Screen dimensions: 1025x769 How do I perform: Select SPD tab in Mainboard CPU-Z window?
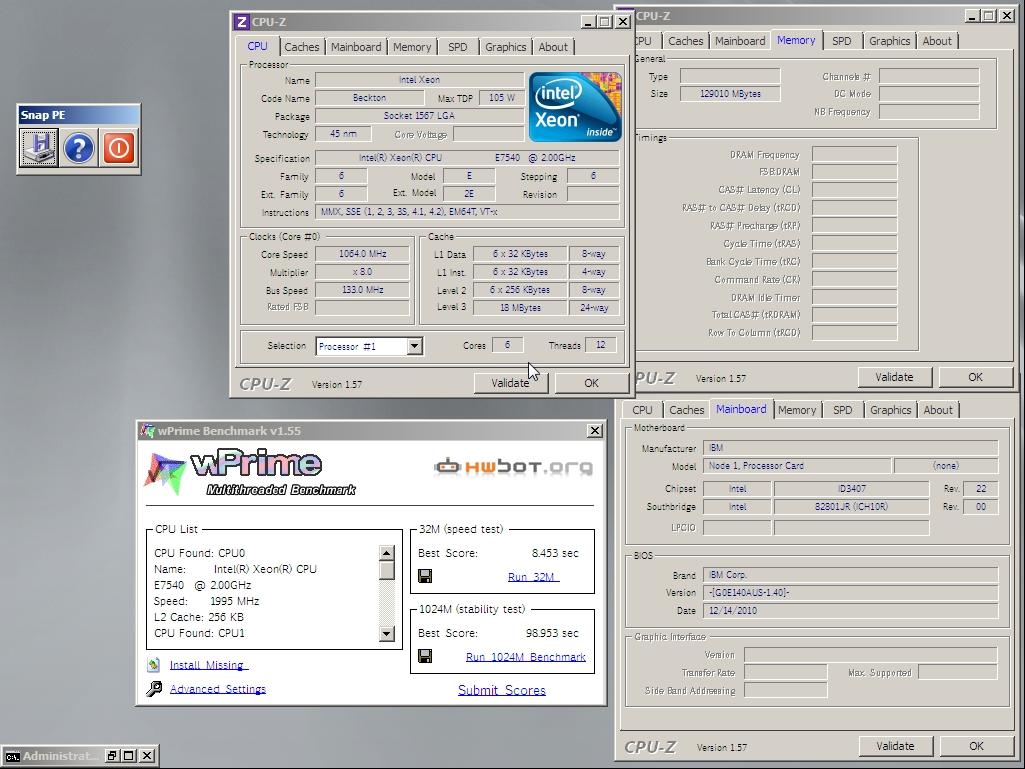click(x=843, y=410)
